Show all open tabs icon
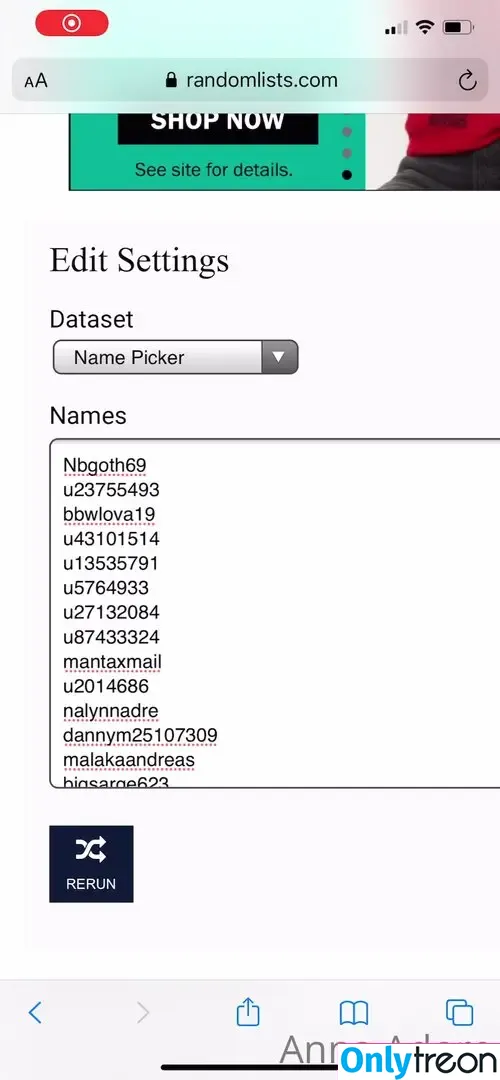 click(x=459, y=1012)
